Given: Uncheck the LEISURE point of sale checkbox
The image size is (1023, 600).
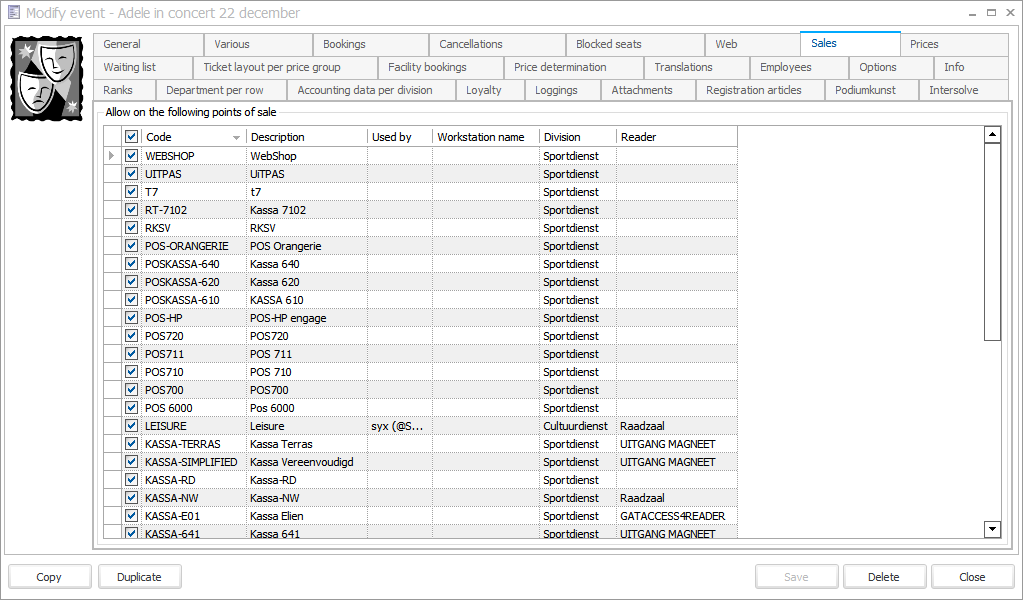Looking at the screenshot, I should tap(131, 426).
